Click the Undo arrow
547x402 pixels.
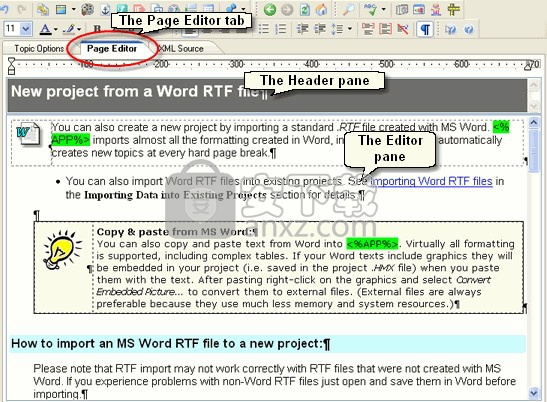coord(5,9)
